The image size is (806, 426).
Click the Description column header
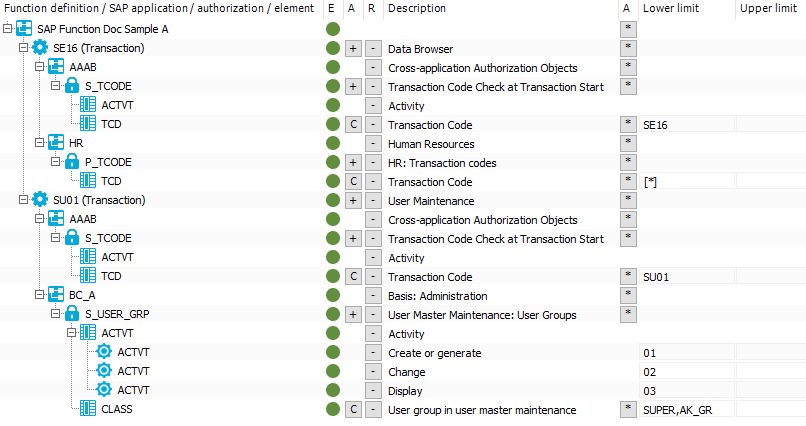pyautogui.click(x=417, y=8)
